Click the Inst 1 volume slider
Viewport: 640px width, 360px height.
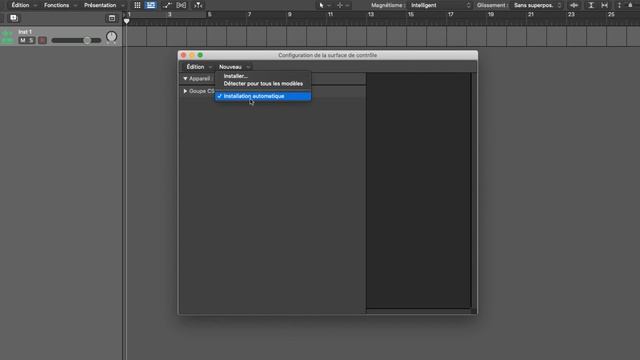(76, 40)
